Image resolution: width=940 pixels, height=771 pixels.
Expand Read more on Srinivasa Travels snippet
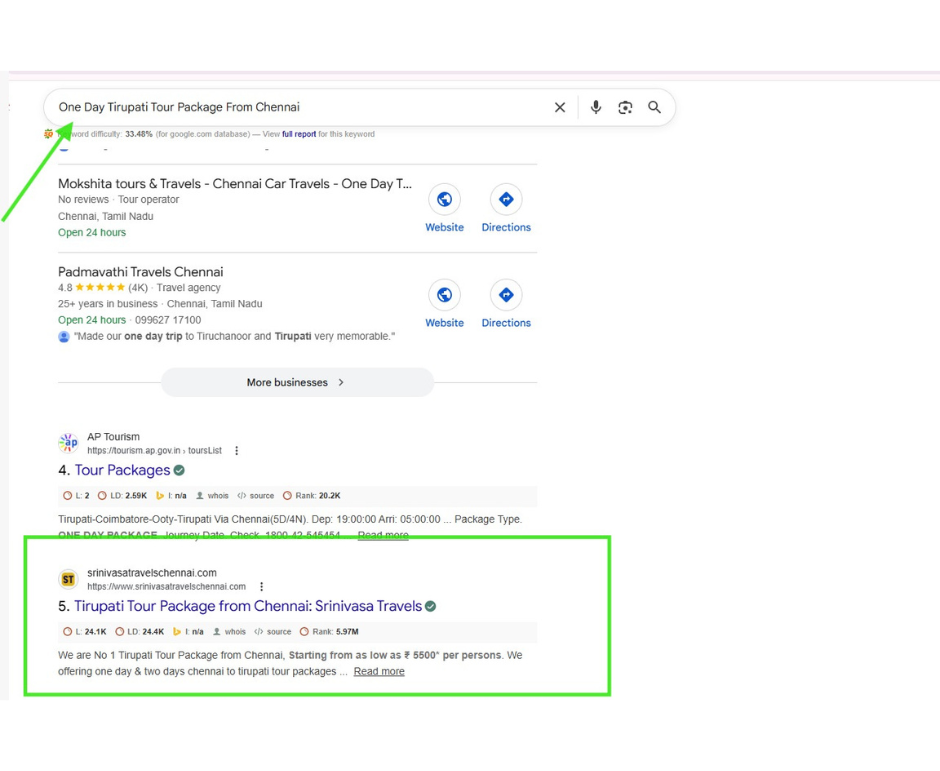(x=379, y=671)
